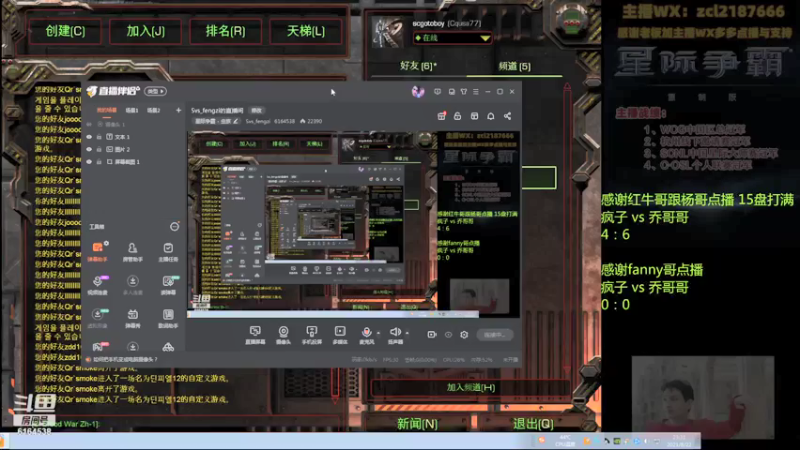Open the 多人连麦 tool icon
This screenshot has width=800, height=450.
coord(133,285)
